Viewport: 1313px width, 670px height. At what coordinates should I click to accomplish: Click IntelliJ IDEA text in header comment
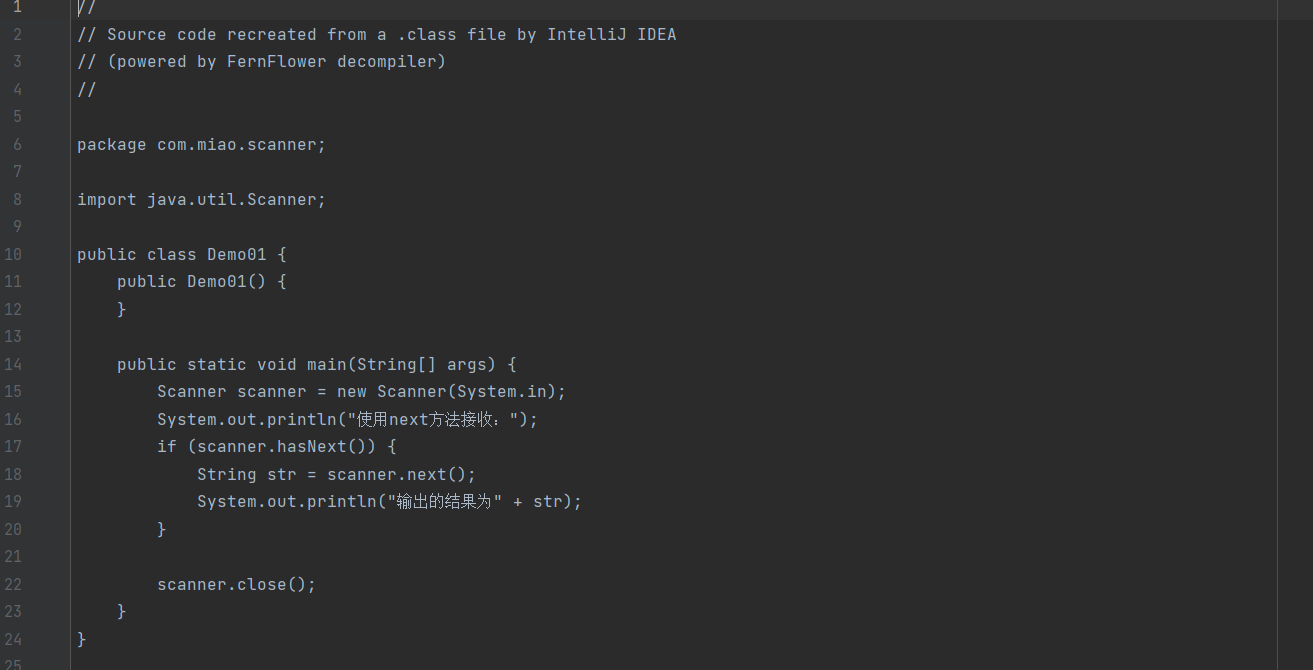click(x=611, y=35)
